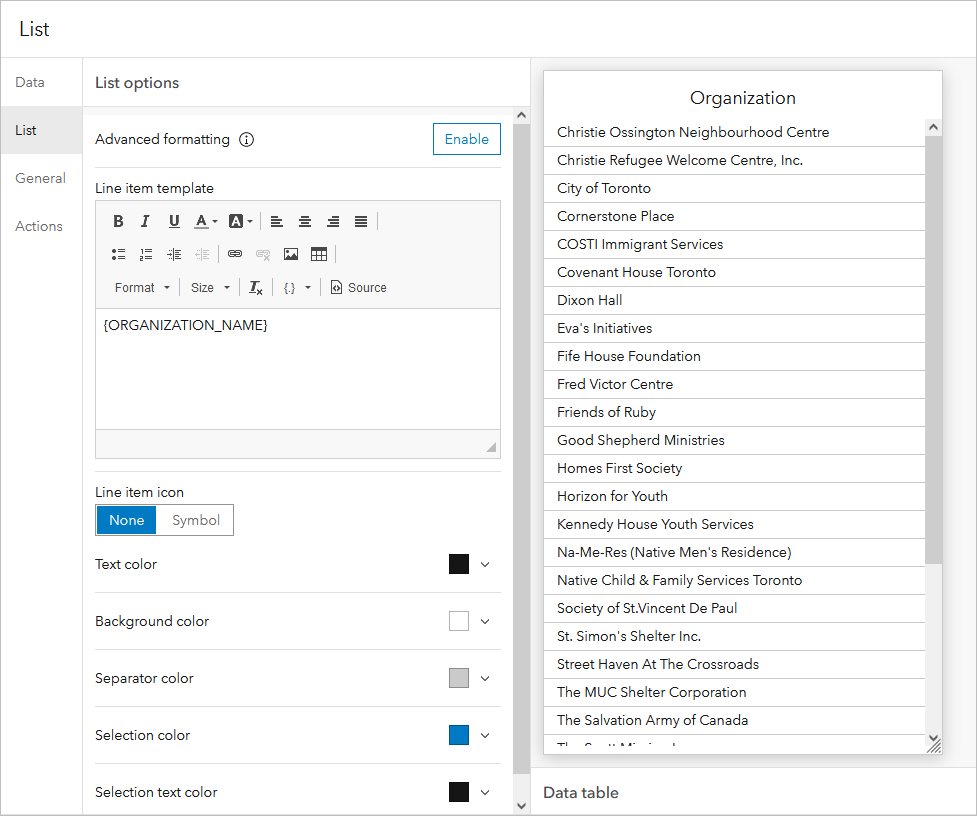The width and height of the screenshot is (977, 816).
Task: Apply italic formatting to the template text
Action: [x=145, y=221]
